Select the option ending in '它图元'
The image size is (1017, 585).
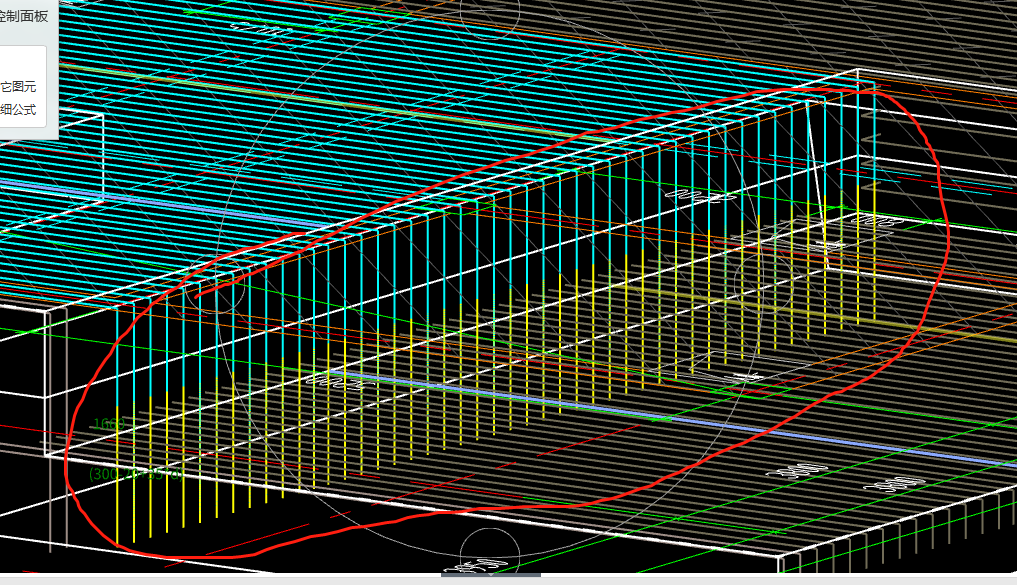(x=18, y=86)
